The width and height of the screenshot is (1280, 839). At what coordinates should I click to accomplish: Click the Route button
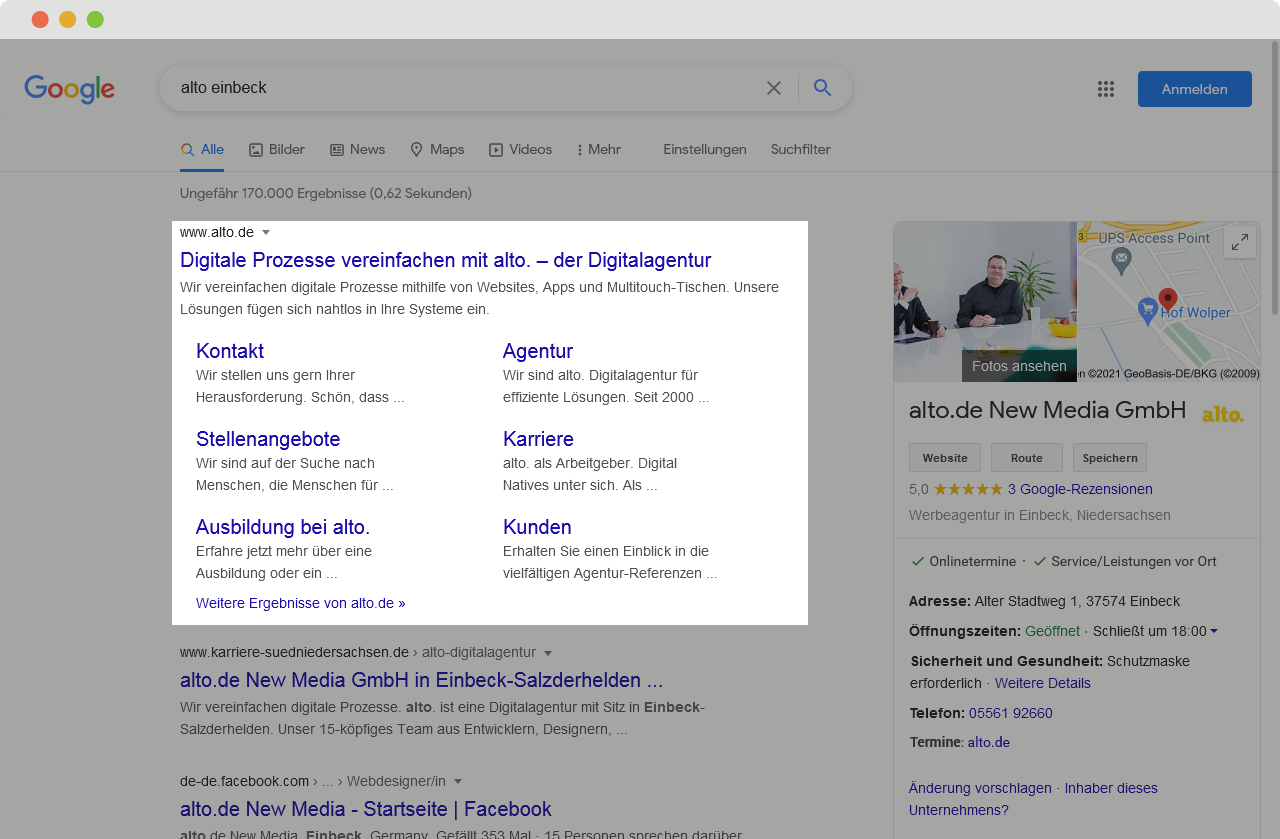(1026, 457)
